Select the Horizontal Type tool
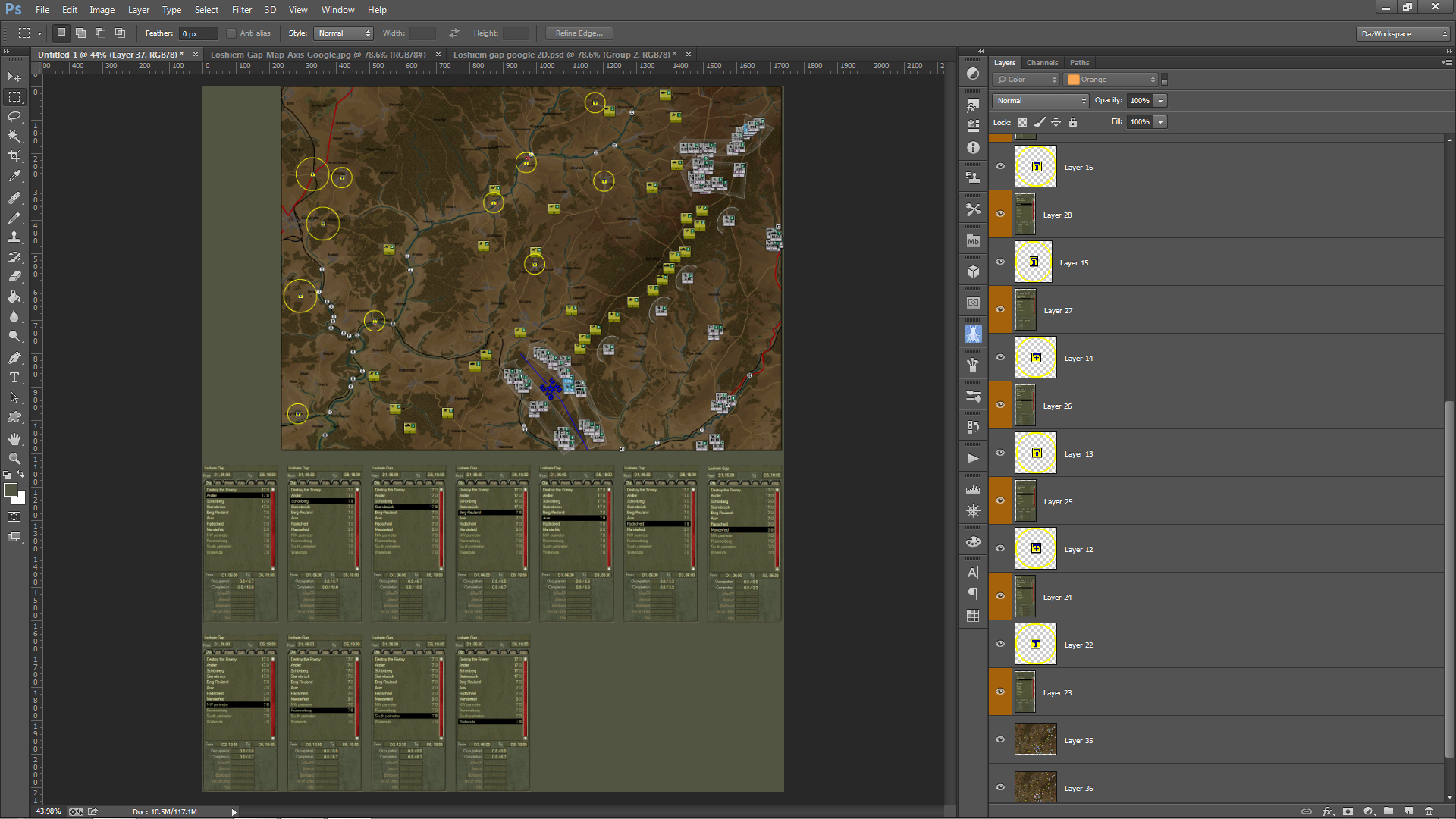Screen dimensions: 1456x819 pos(14,378)
